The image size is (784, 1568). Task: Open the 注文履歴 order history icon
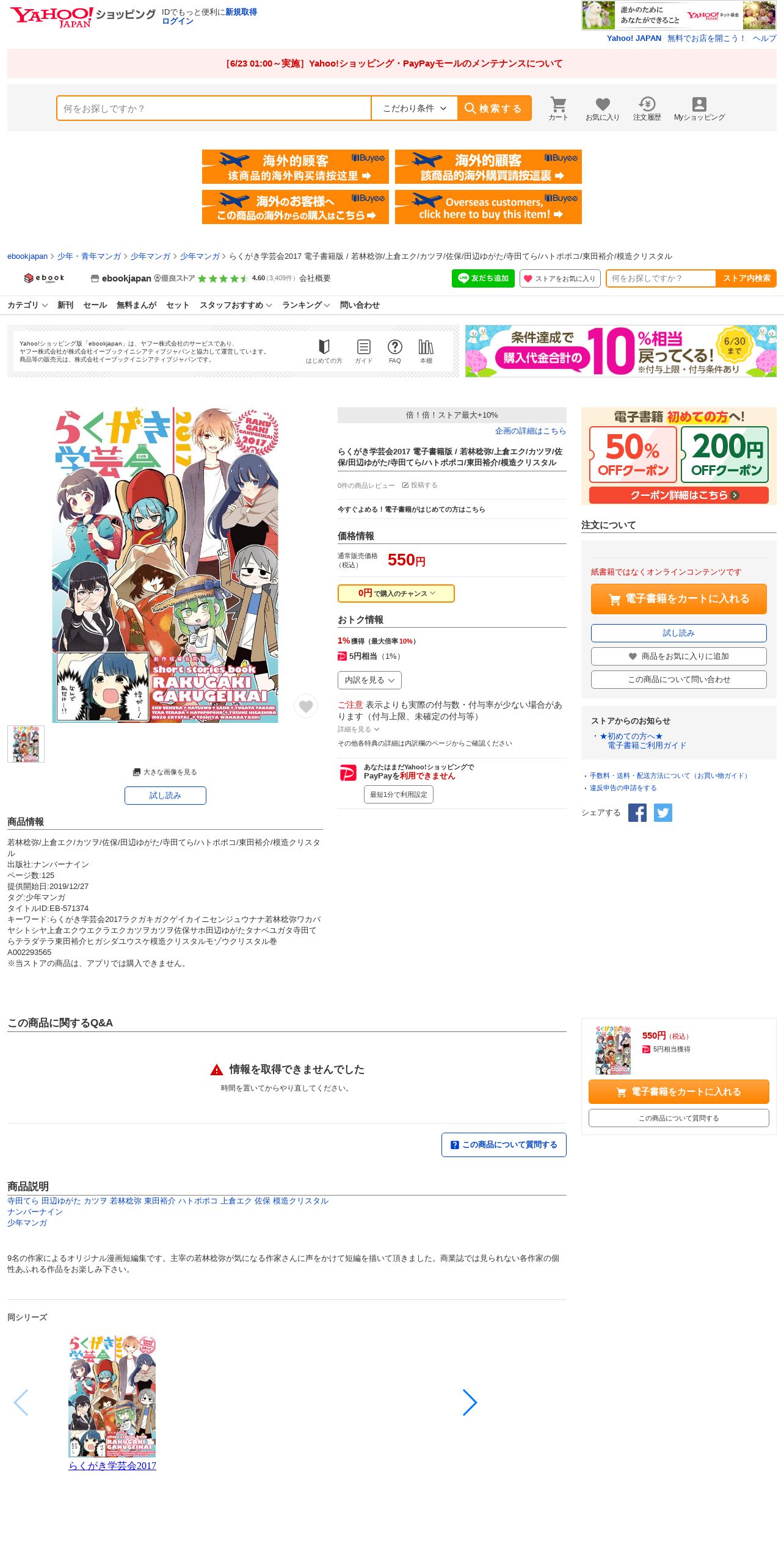coord(647,108)
